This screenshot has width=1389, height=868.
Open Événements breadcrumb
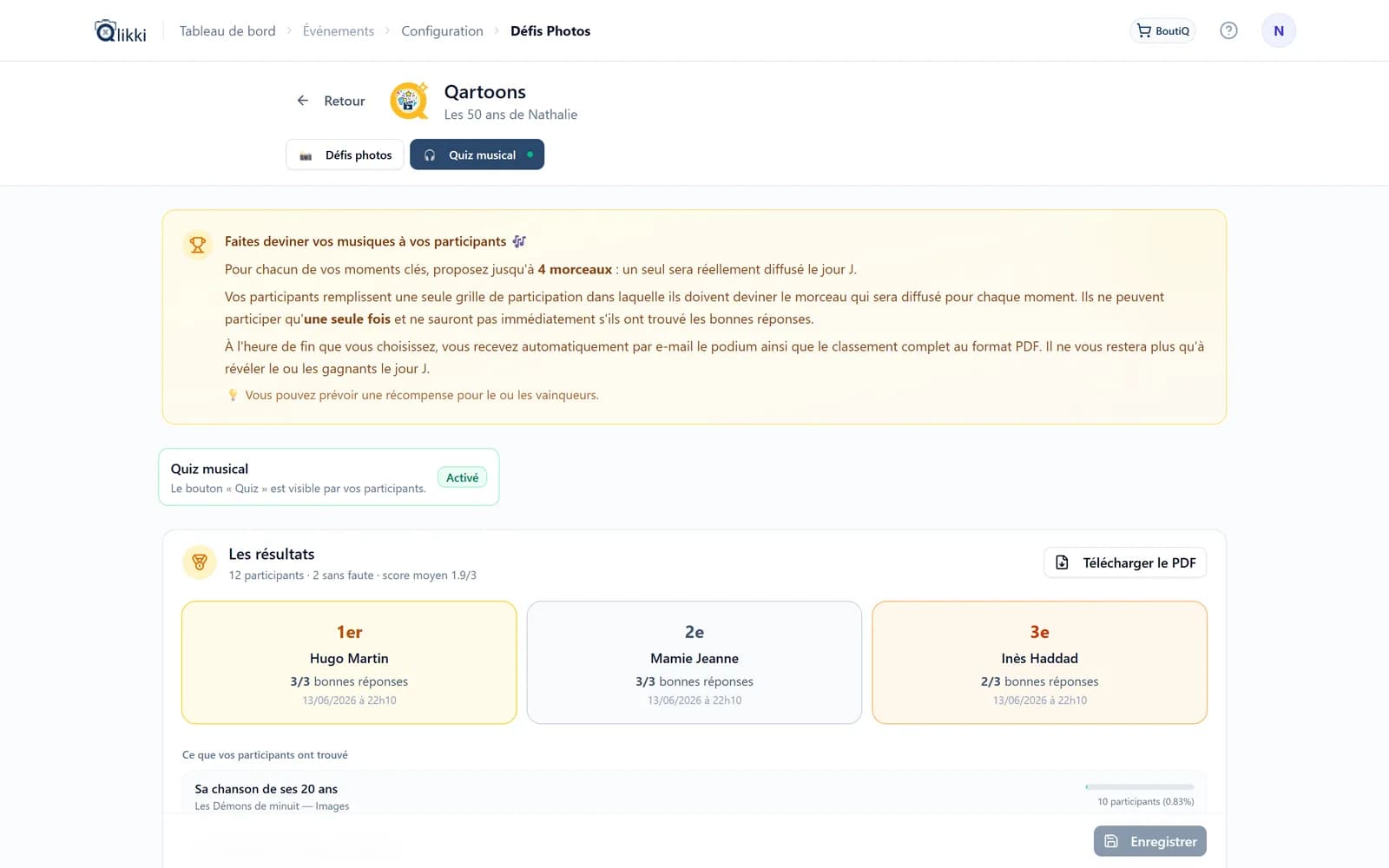[x=339, y=31]
